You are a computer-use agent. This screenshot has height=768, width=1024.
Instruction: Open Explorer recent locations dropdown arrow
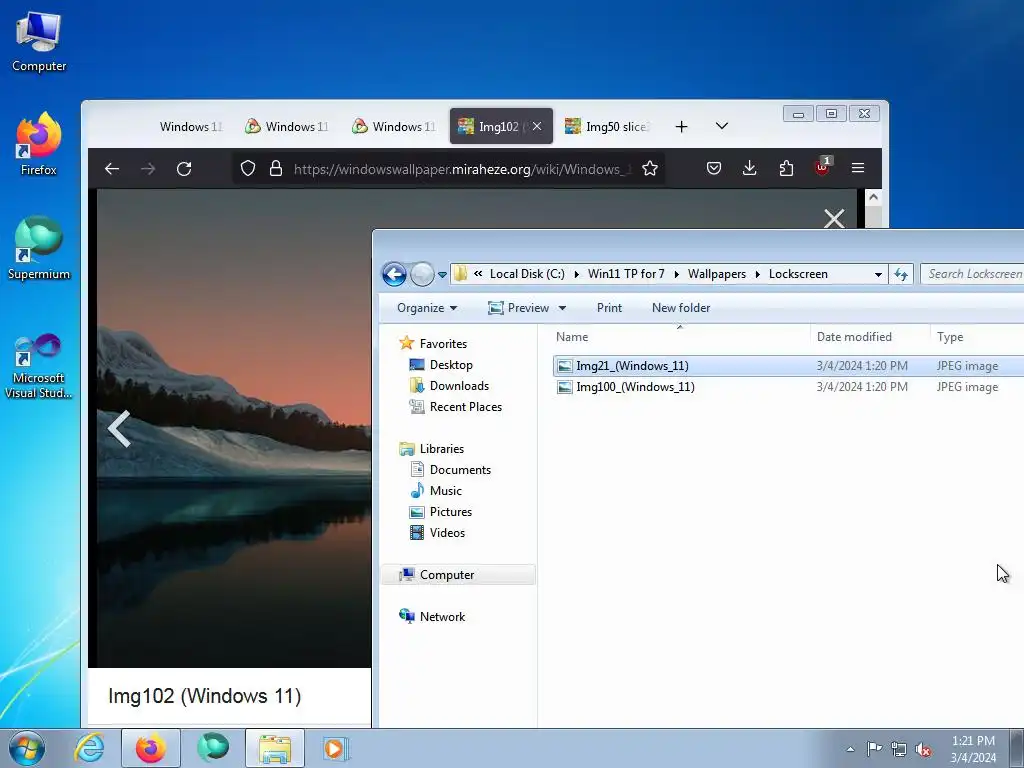[x=443, y=275]
